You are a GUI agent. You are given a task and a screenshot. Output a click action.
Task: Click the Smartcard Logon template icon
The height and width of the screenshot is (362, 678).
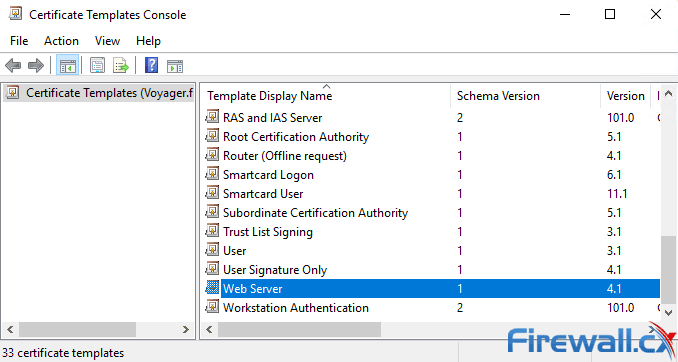212,174
